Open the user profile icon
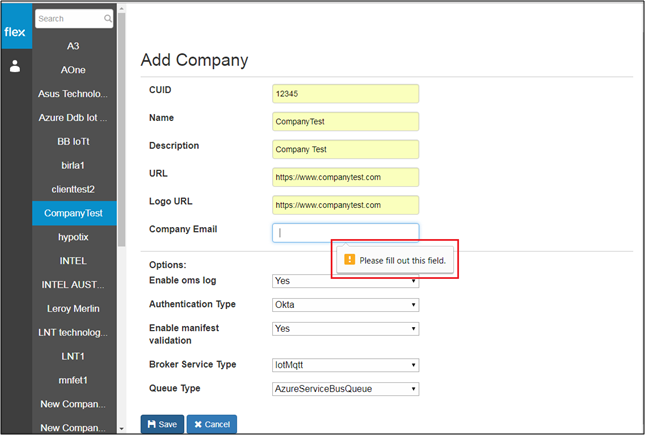 click(x=15, y=66)
